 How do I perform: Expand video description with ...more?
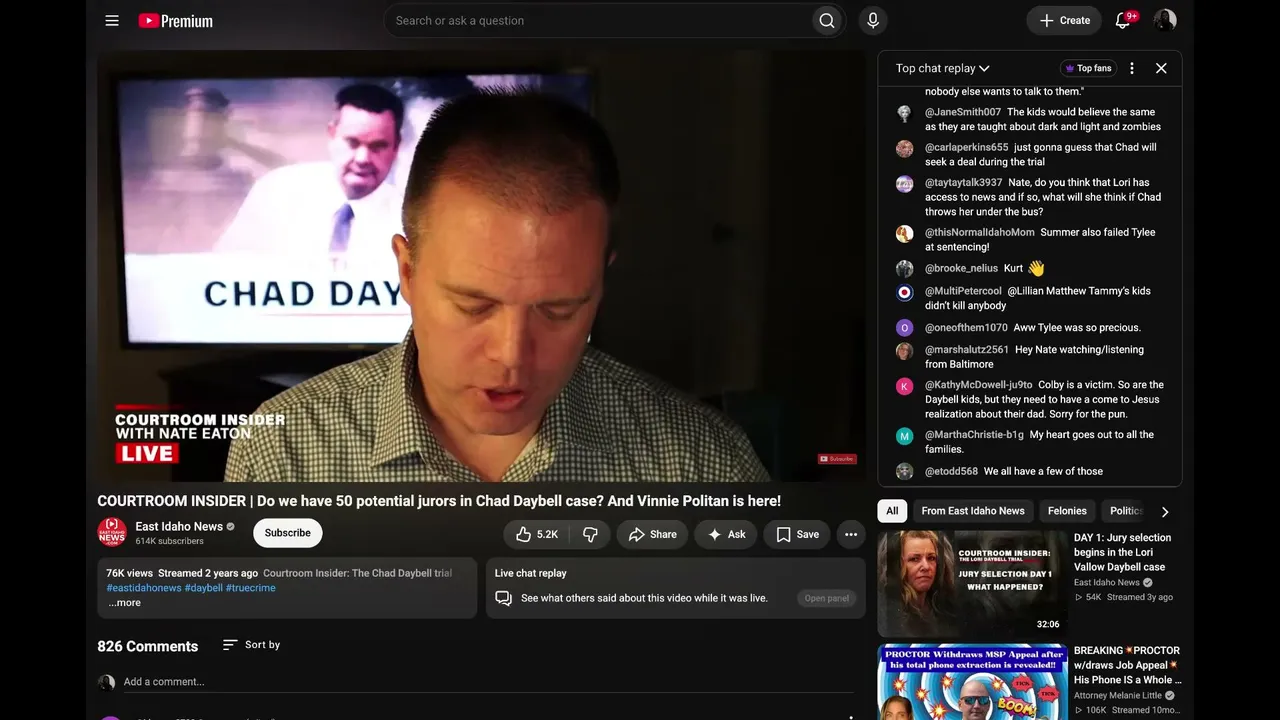[x=125, y=603]
